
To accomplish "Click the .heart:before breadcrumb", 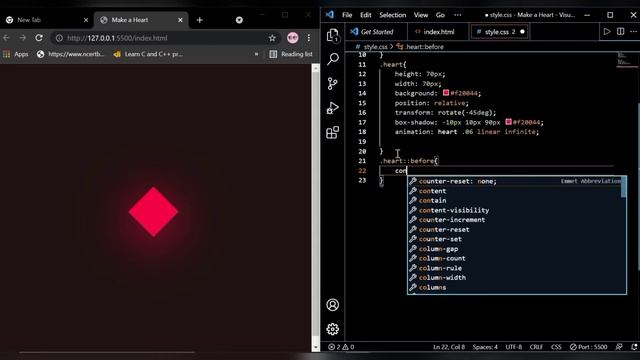I will (420, 47).
